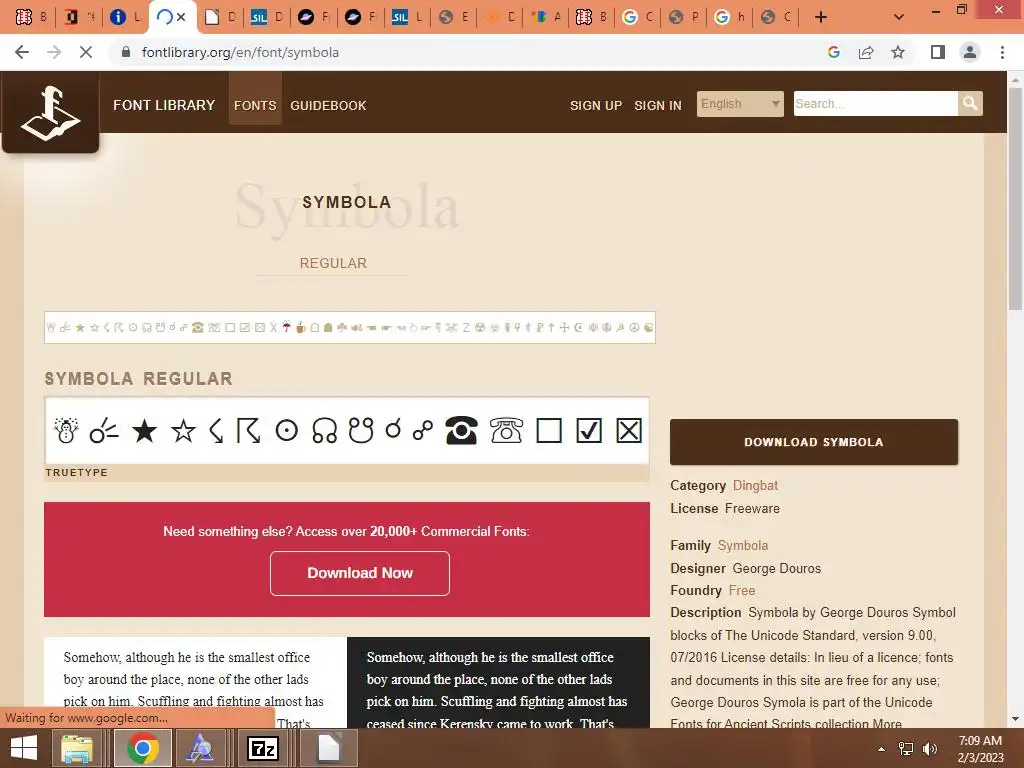This screenshot has height=768, width=1024.
Task: Switch to the blue info-icon tab
Action: (x=125, y=17)
